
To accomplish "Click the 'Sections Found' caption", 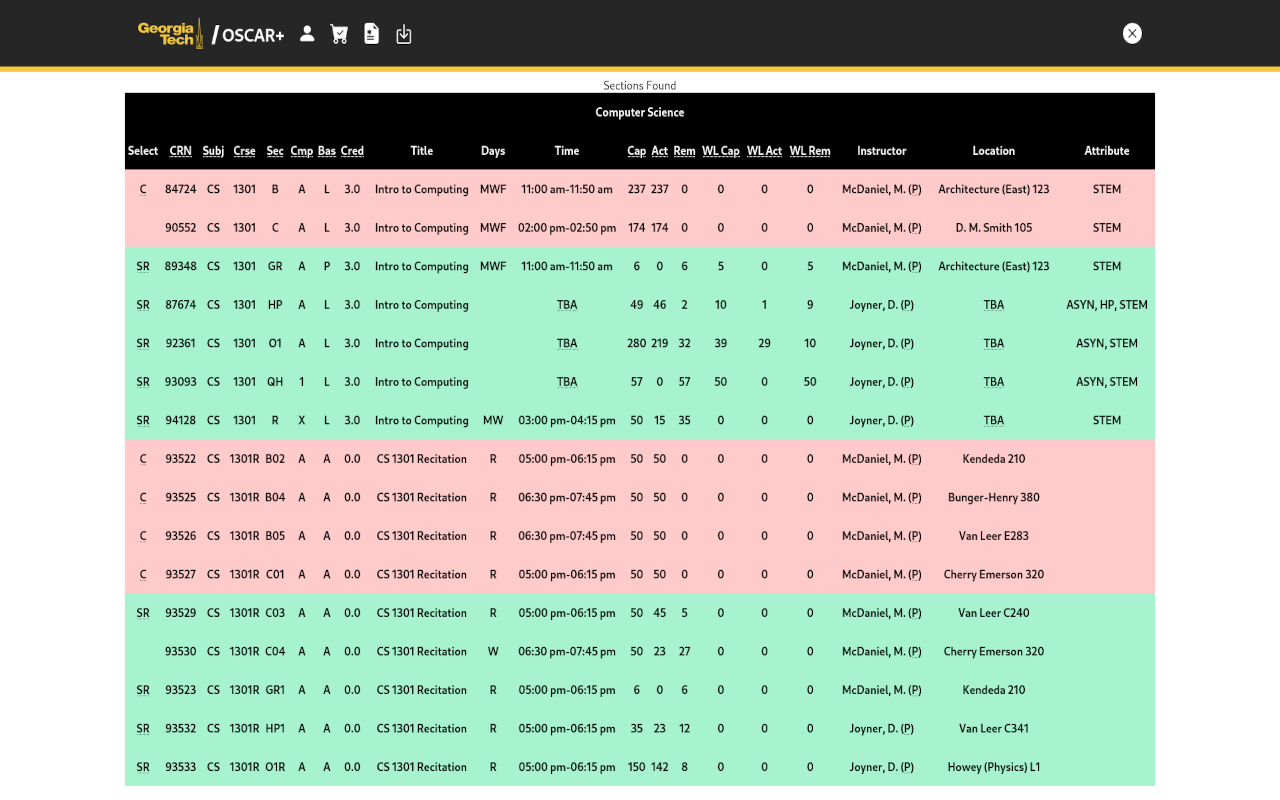I will coord(640,85).
